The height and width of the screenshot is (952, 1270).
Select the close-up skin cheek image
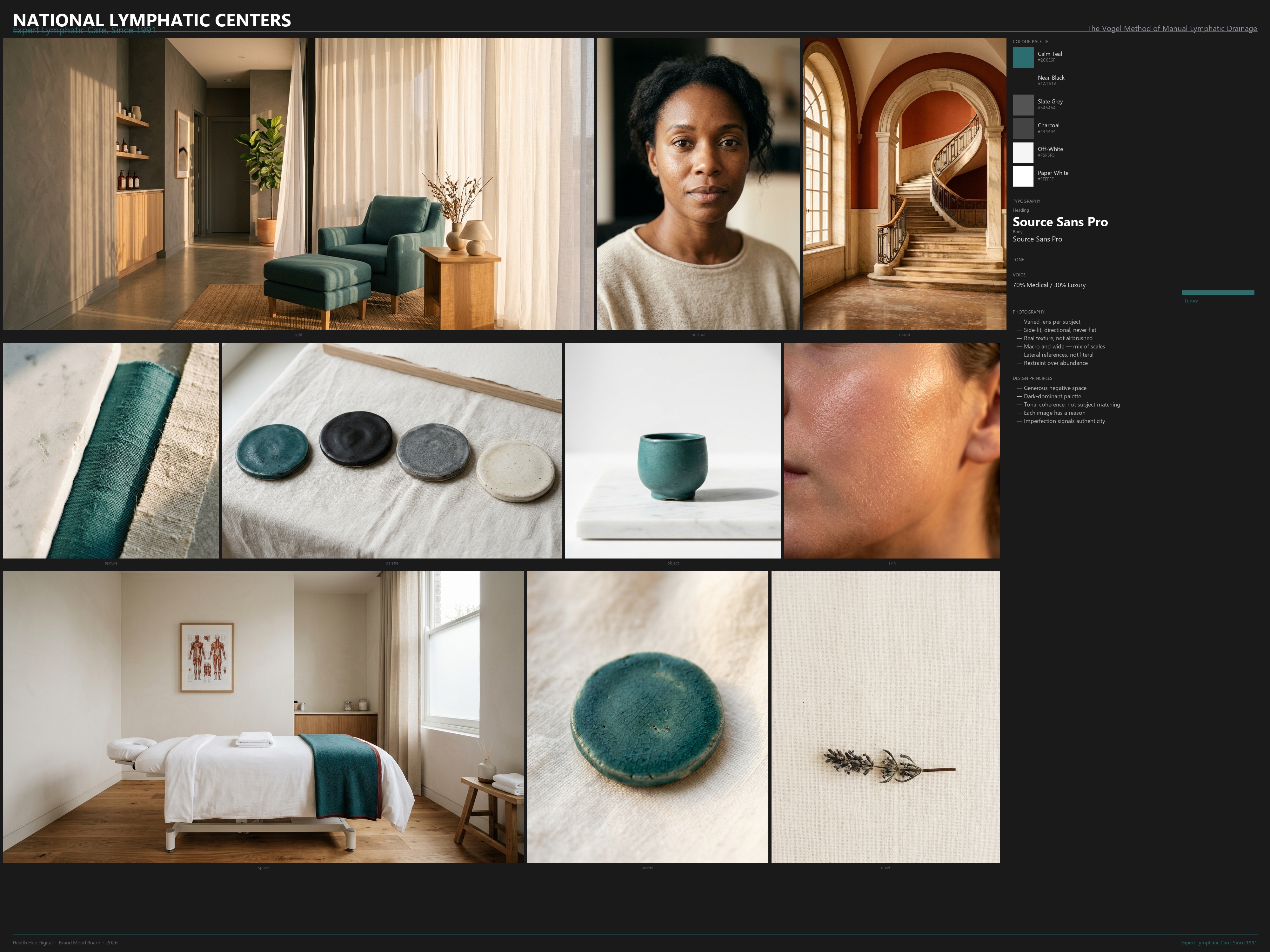892,451
